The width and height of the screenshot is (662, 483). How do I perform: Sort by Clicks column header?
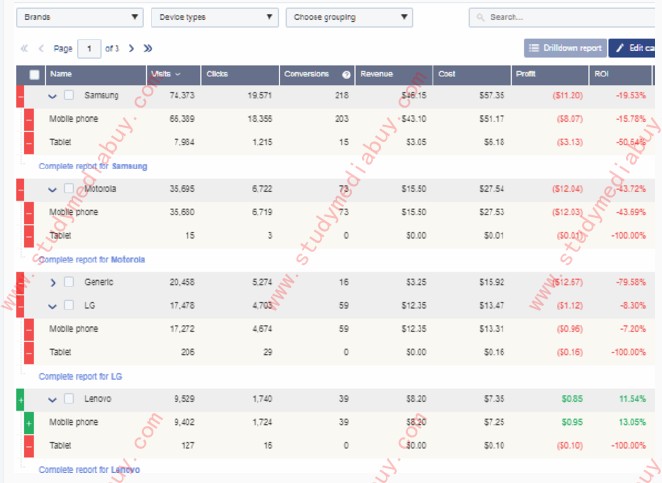pos(240,75)
